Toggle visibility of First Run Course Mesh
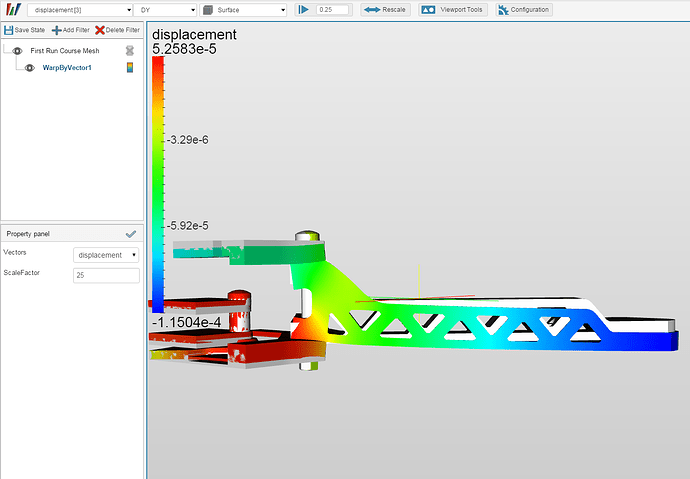Viewport: 690px width, 479px height. point(17,51)
